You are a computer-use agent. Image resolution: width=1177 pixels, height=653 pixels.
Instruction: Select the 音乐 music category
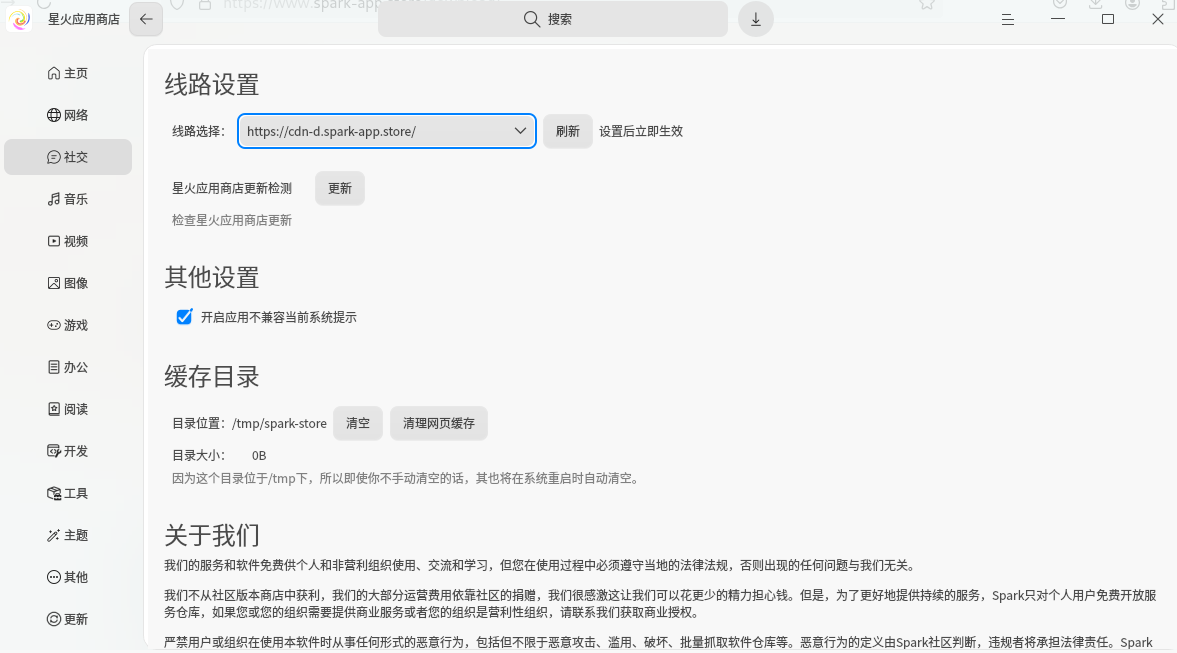68,199
